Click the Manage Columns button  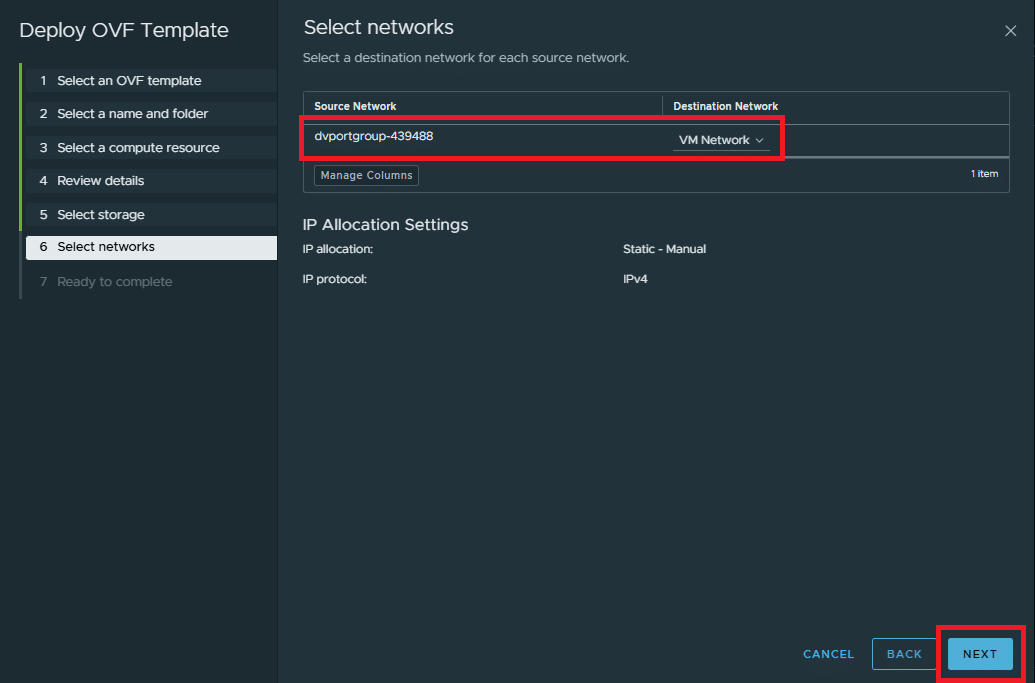click(x=366, y=175)
